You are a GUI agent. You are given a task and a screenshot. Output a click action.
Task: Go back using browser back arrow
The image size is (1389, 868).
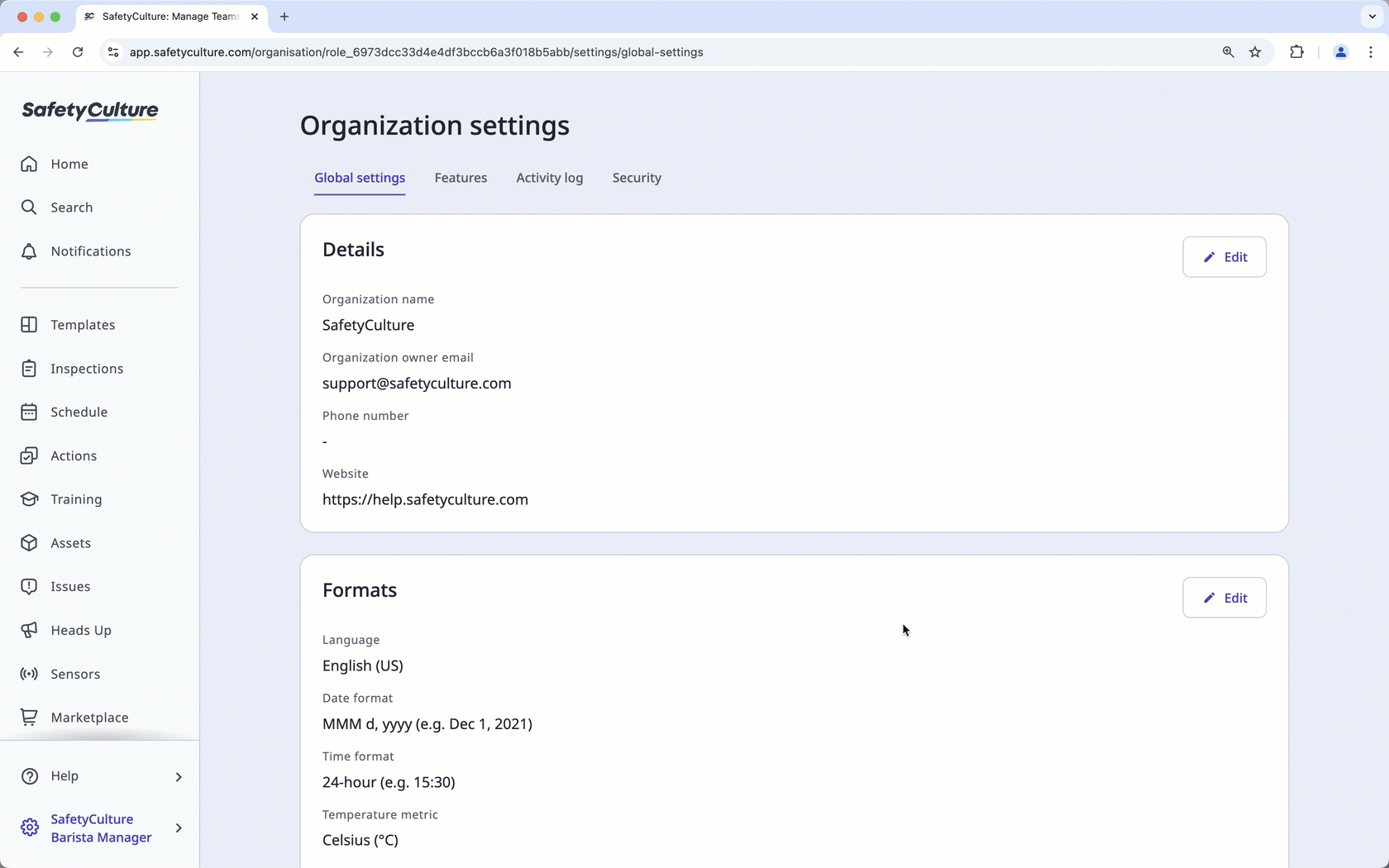tap(18, 52)
